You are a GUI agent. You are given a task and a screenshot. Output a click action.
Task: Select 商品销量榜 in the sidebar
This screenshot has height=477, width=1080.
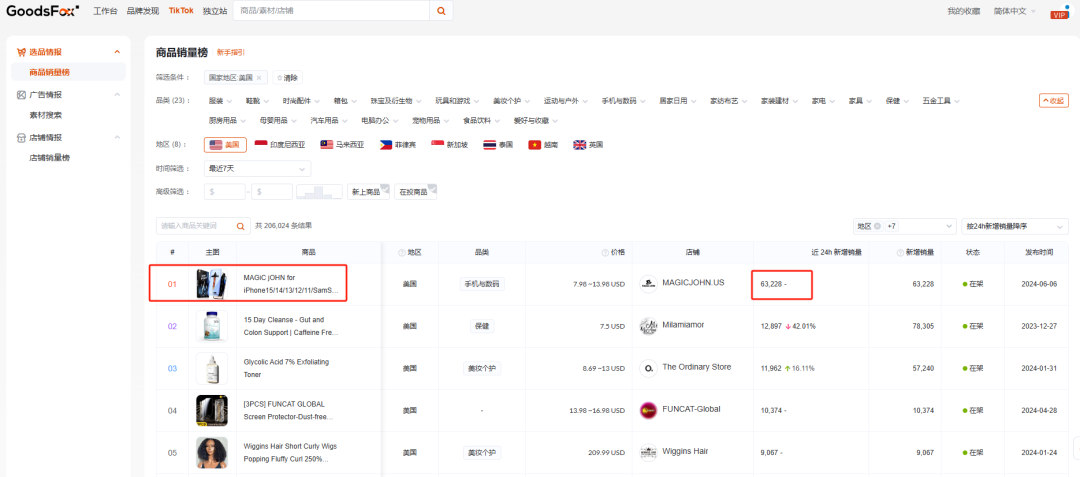[x=68, y=72]
